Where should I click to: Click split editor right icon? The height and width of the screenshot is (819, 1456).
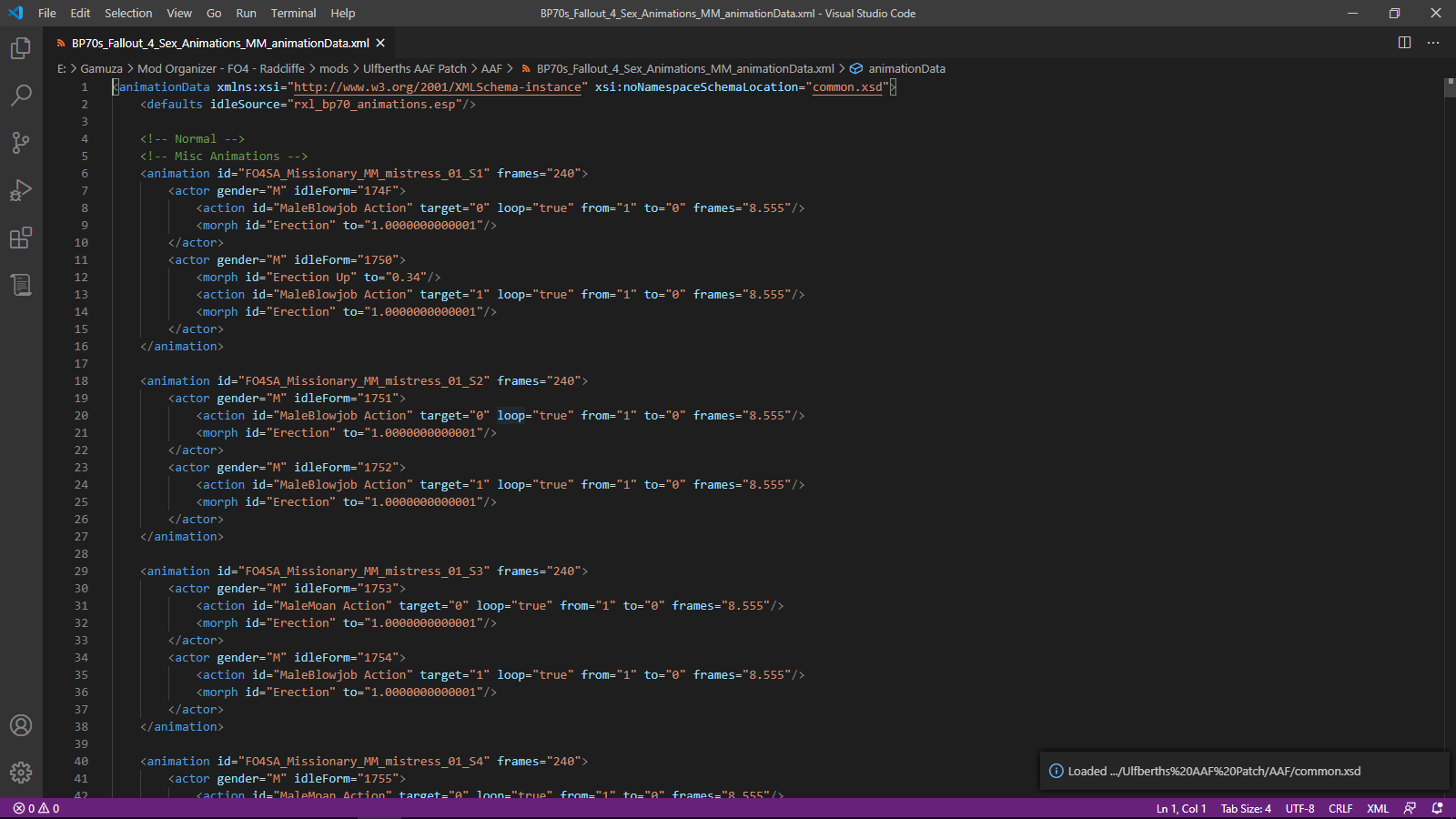[1404, 43]
